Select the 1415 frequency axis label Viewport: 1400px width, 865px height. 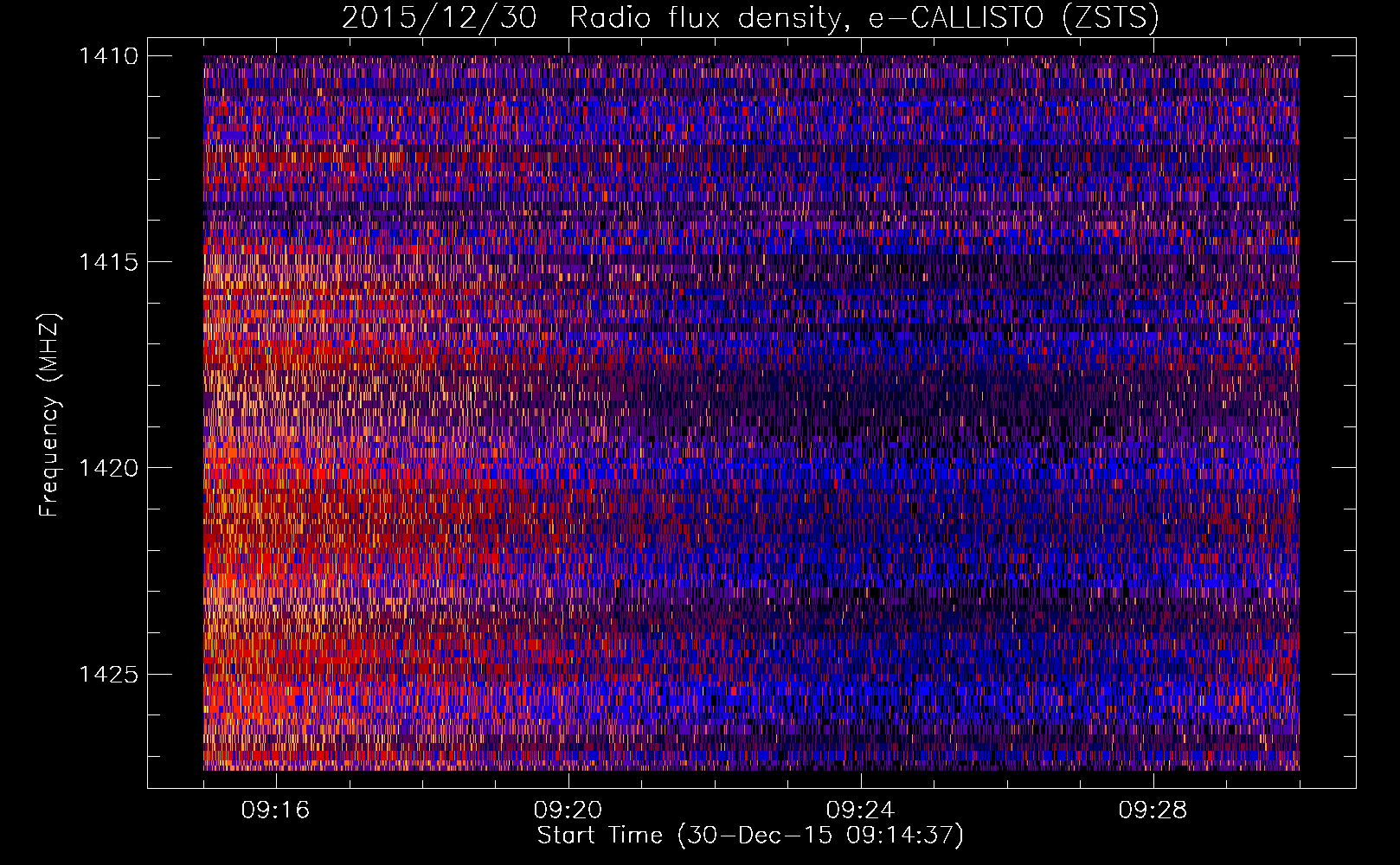[x=108, y=262]
